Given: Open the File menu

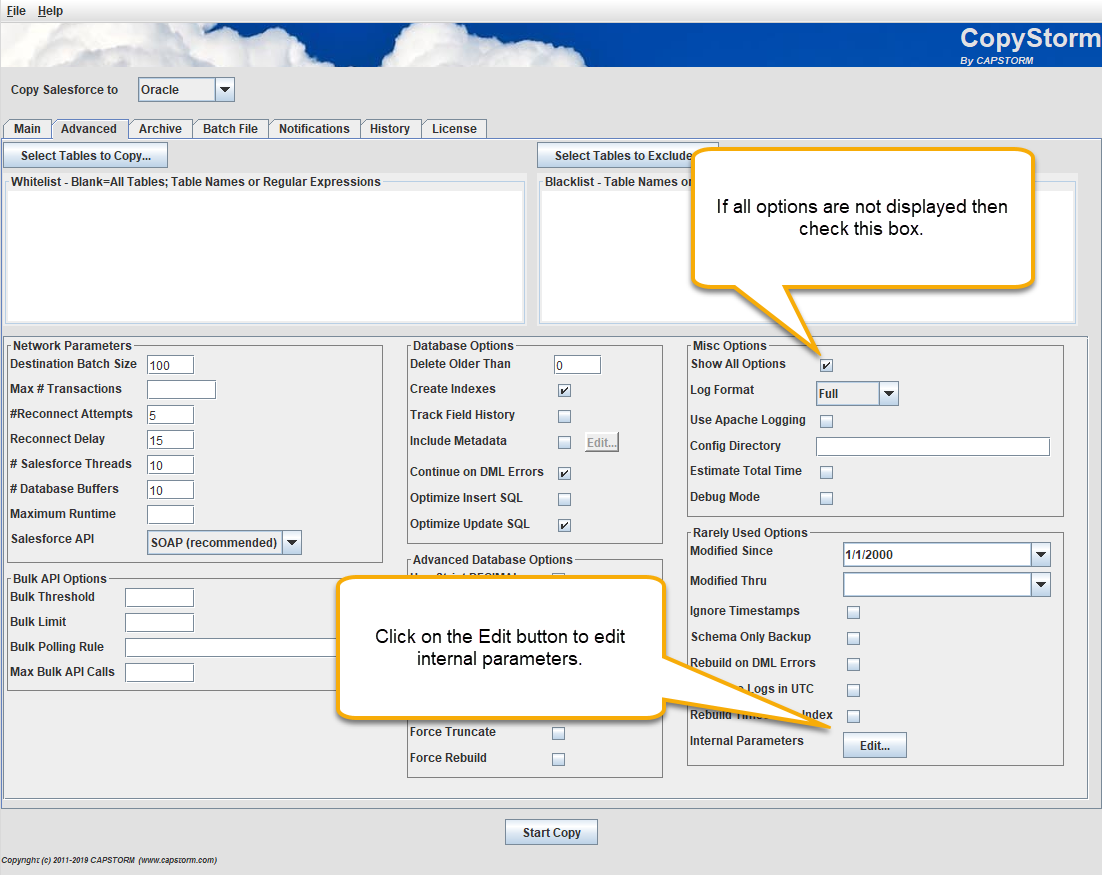Looking at the screenshot, I should pos(16,11).
